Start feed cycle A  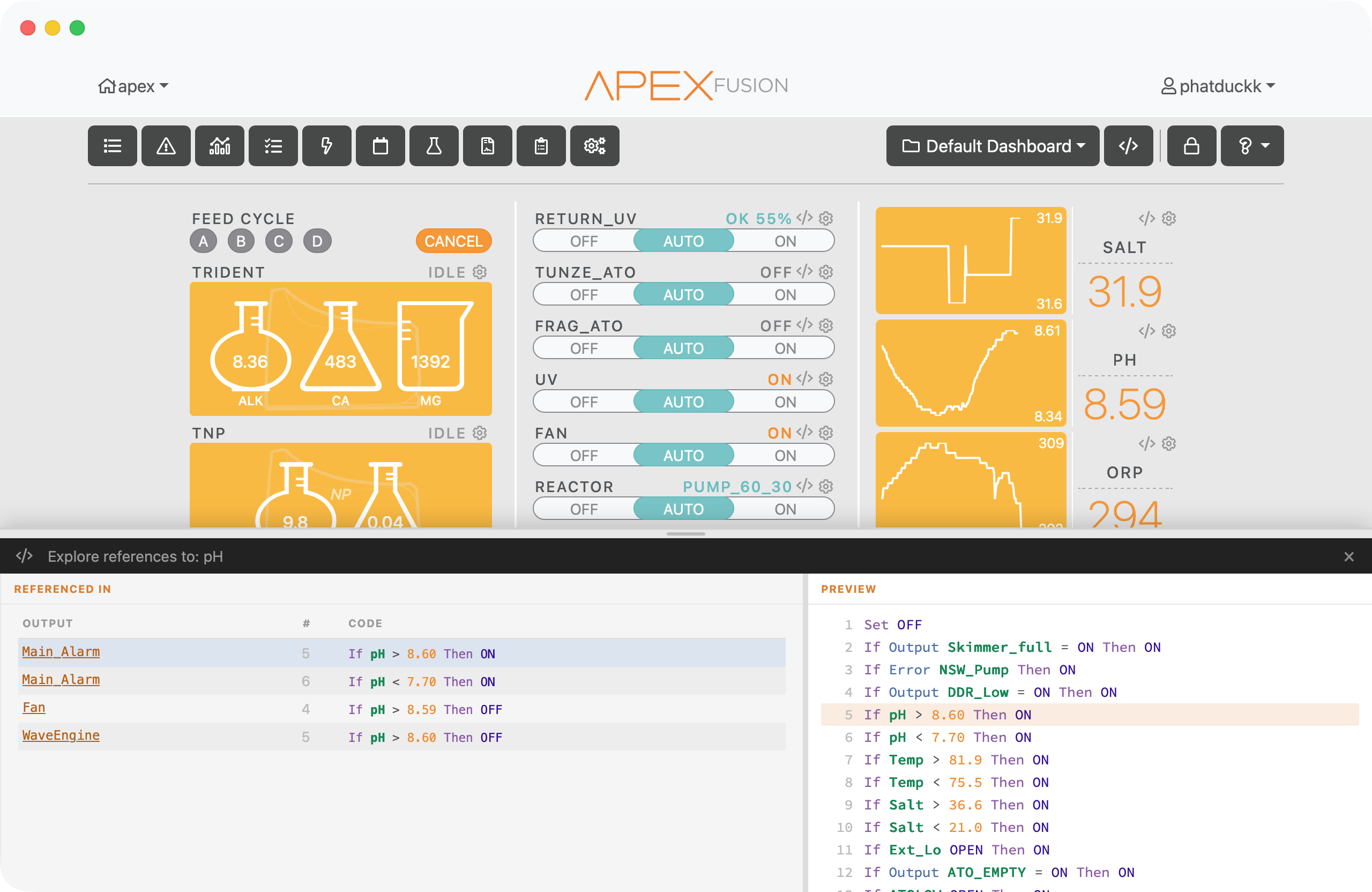click(x=204, y=241)
